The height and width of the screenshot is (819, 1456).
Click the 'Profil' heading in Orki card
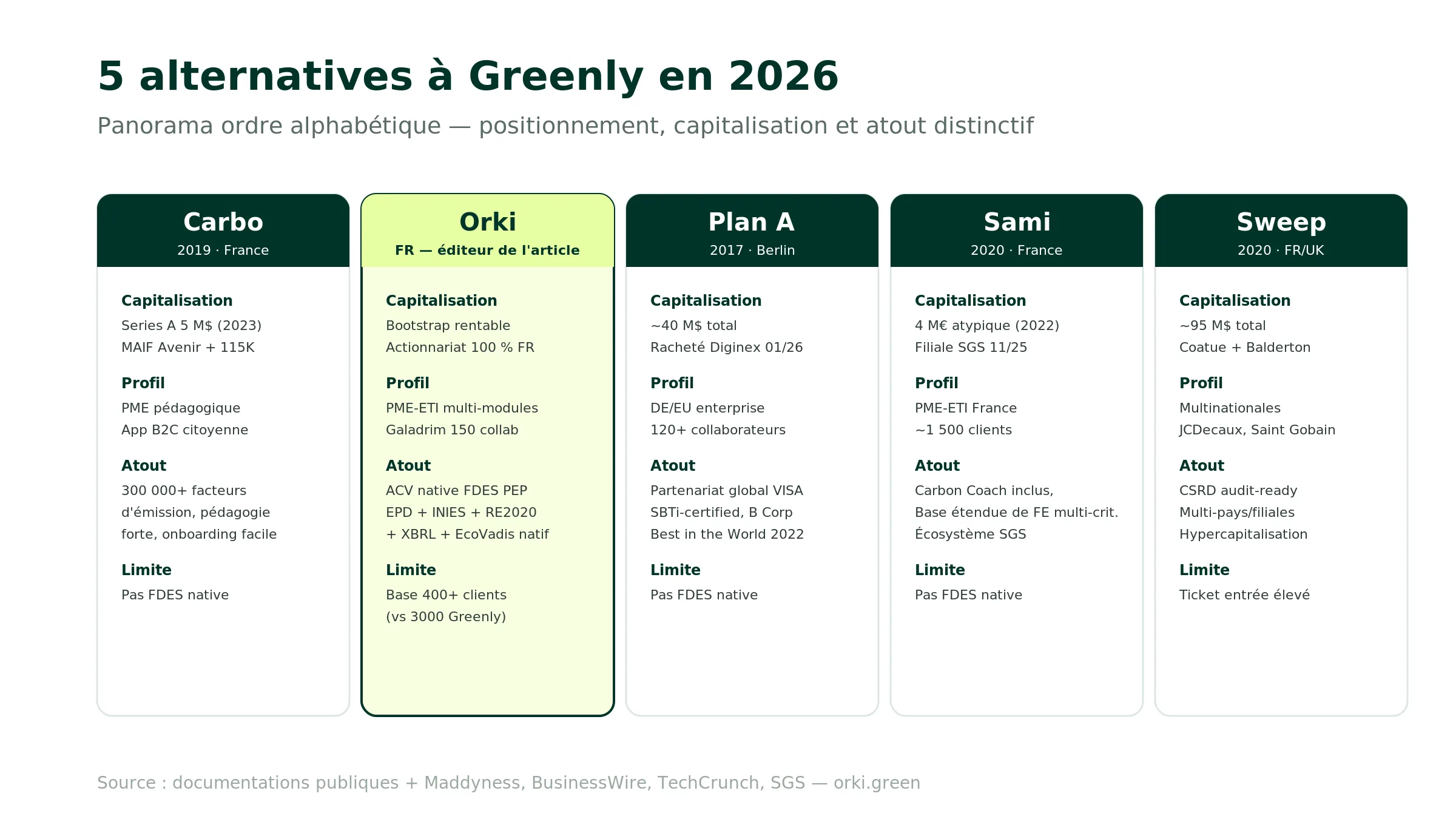(408, 383)
